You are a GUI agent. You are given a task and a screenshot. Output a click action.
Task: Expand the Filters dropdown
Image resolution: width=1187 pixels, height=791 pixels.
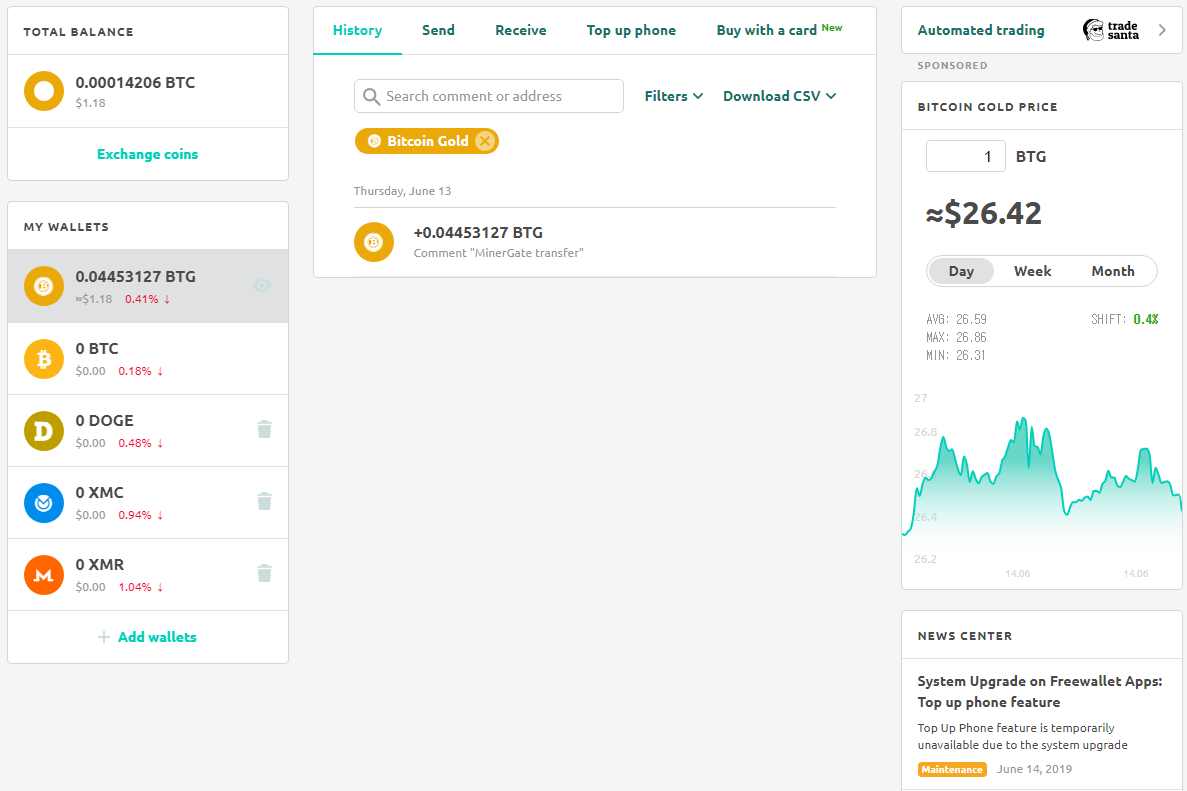click(674, 96)
